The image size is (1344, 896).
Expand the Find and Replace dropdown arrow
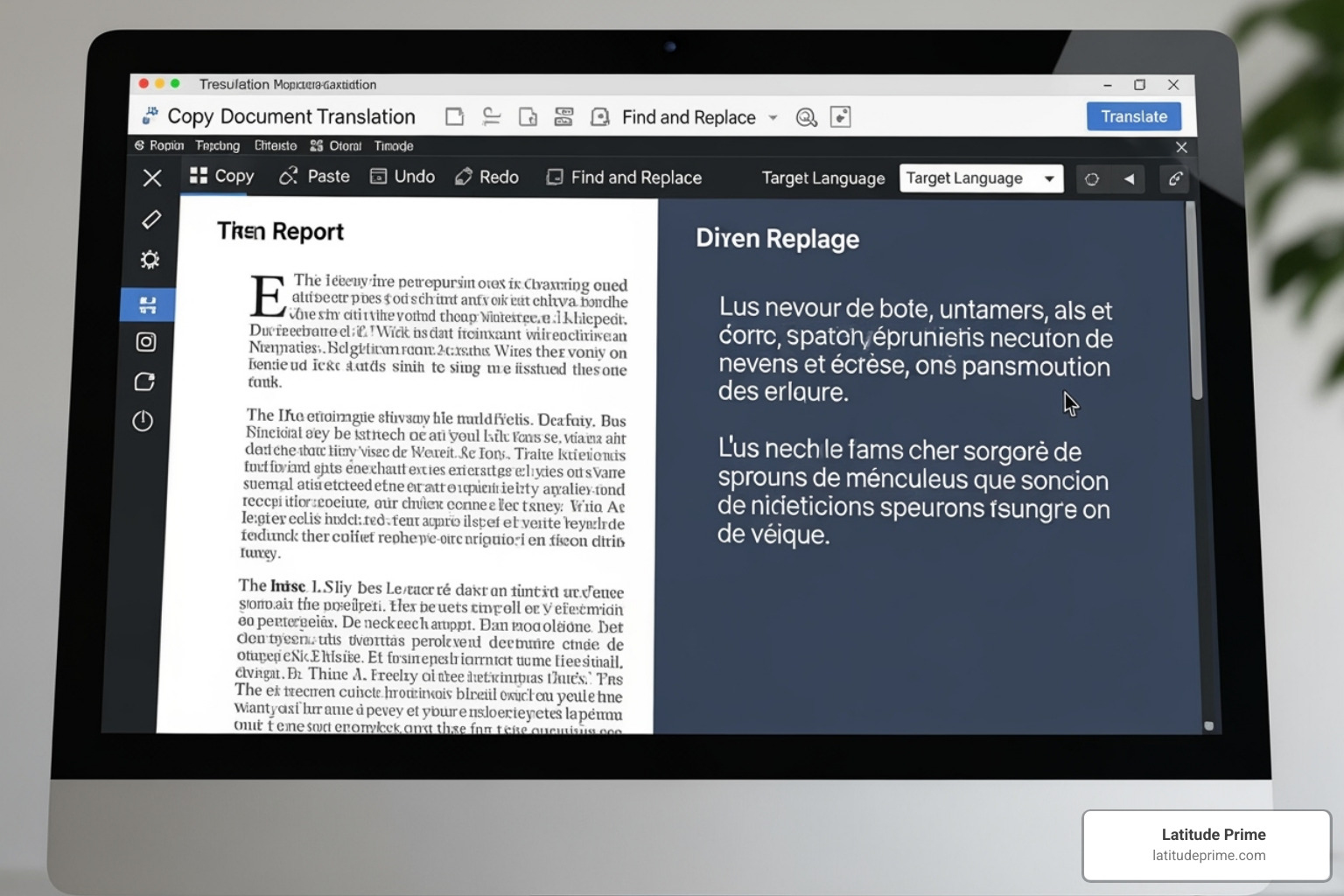773,117
